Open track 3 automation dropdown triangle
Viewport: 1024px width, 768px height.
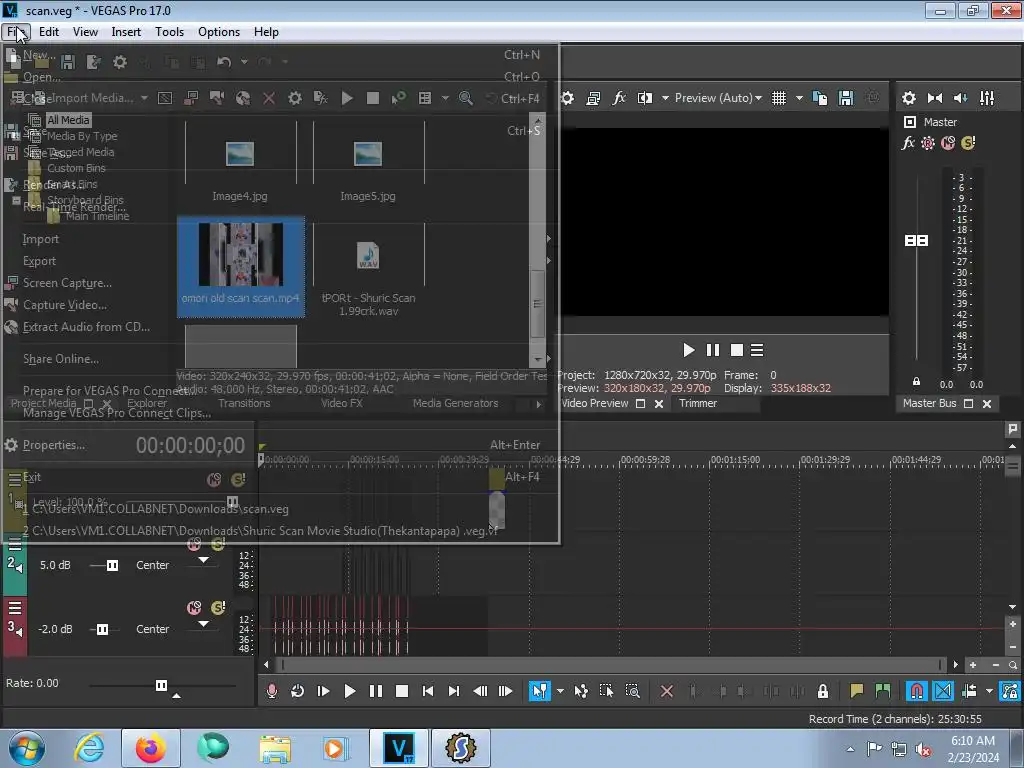tap(204, 624)
